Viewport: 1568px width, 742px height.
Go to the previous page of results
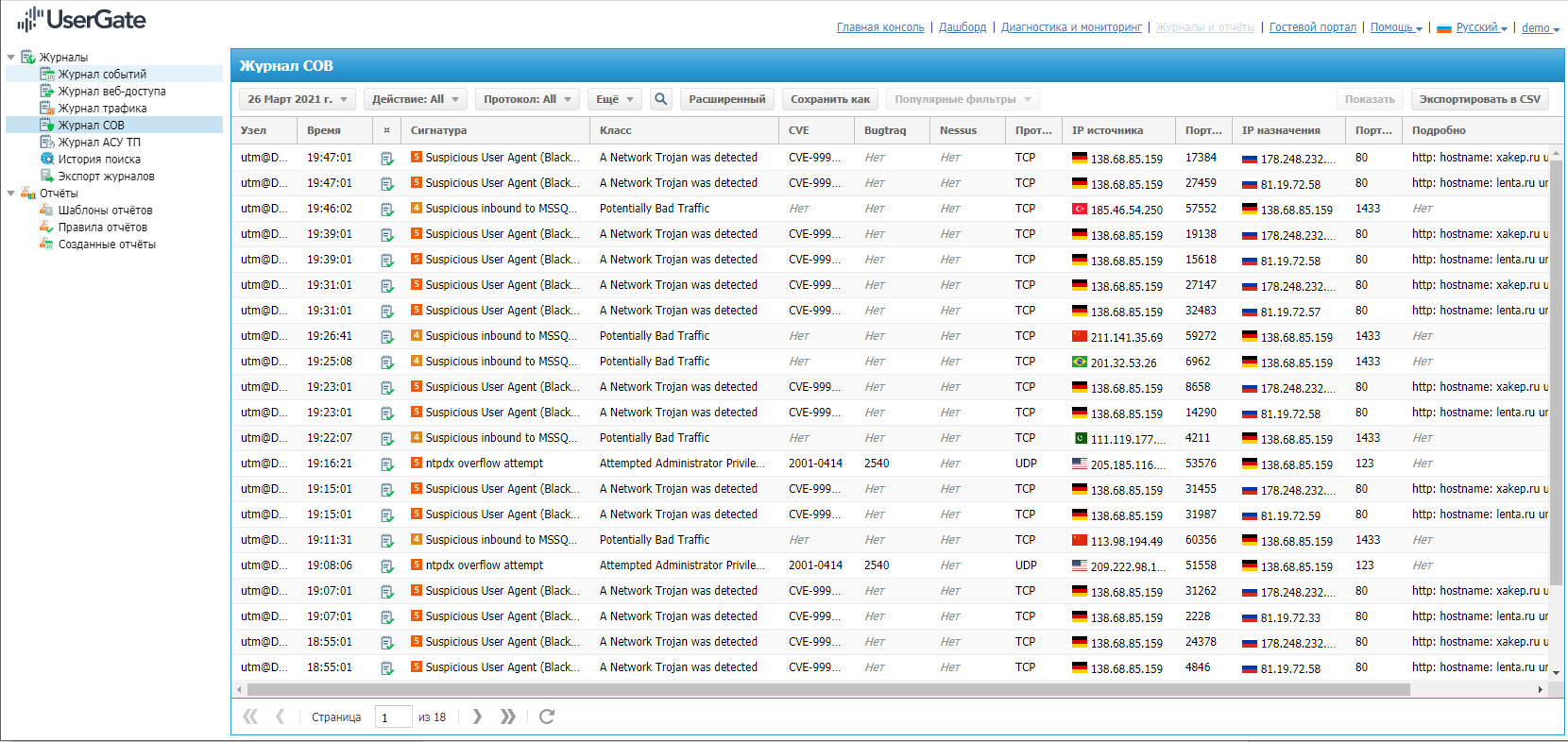281,717
